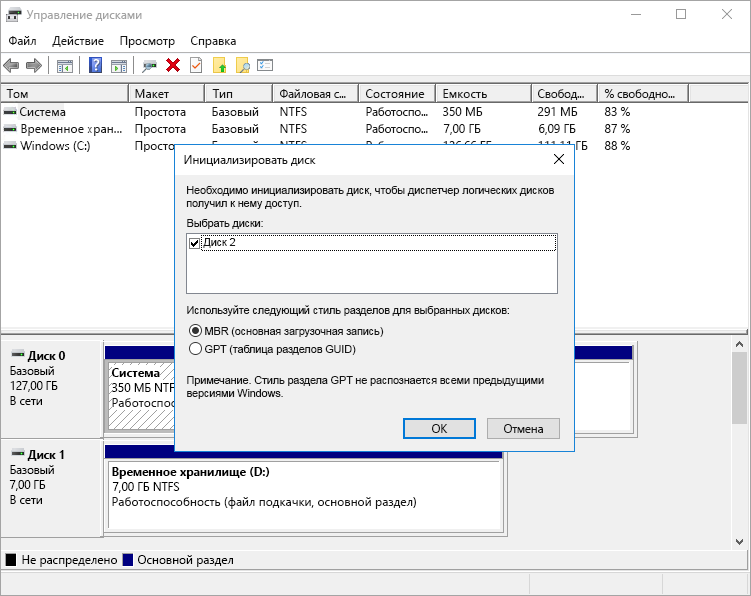The image size is (751, 596).
Task: Click the blue Основной раздел legend swatch
Action: click(x=127, y=560)
